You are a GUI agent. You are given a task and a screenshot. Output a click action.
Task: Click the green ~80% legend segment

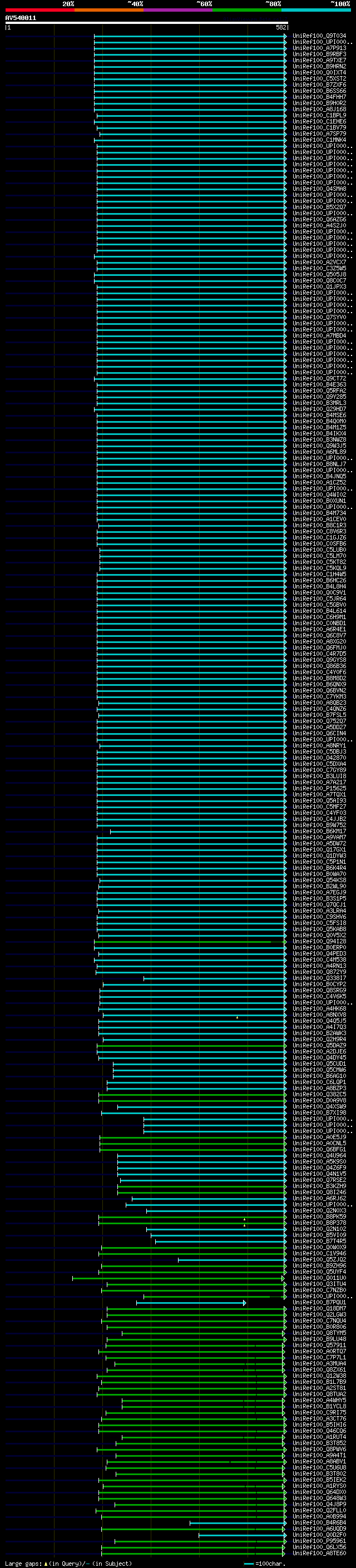(247, 10)
